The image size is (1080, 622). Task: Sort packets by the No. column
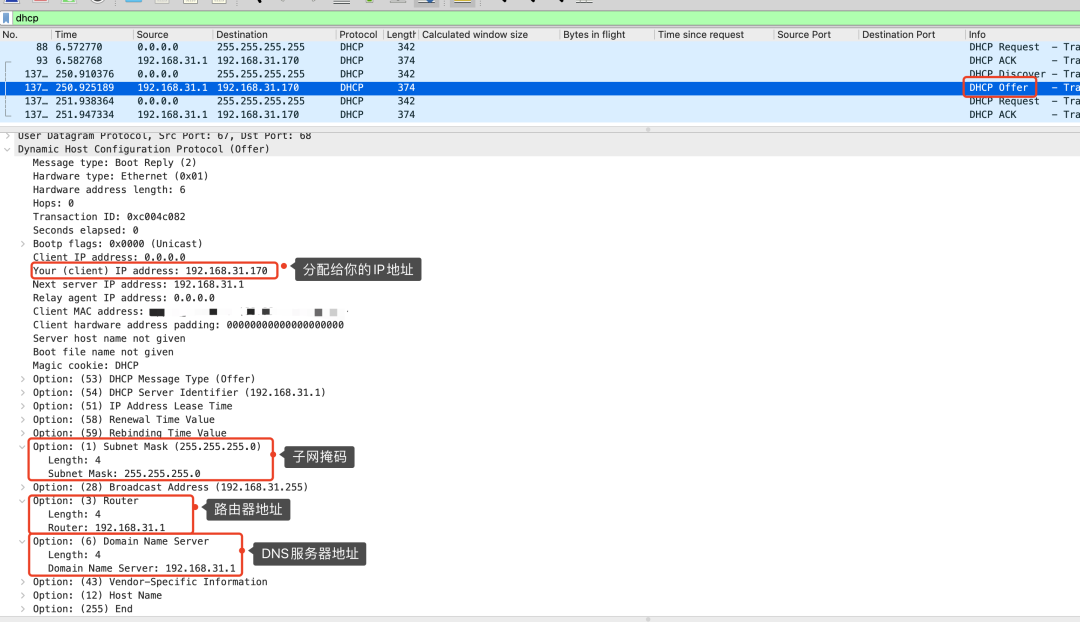pos(25,34)
